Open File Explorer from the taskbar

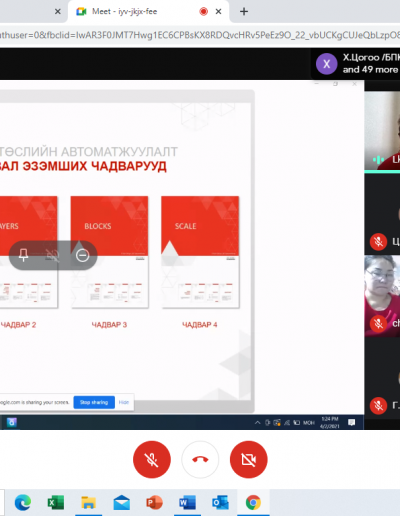(88, 502)
